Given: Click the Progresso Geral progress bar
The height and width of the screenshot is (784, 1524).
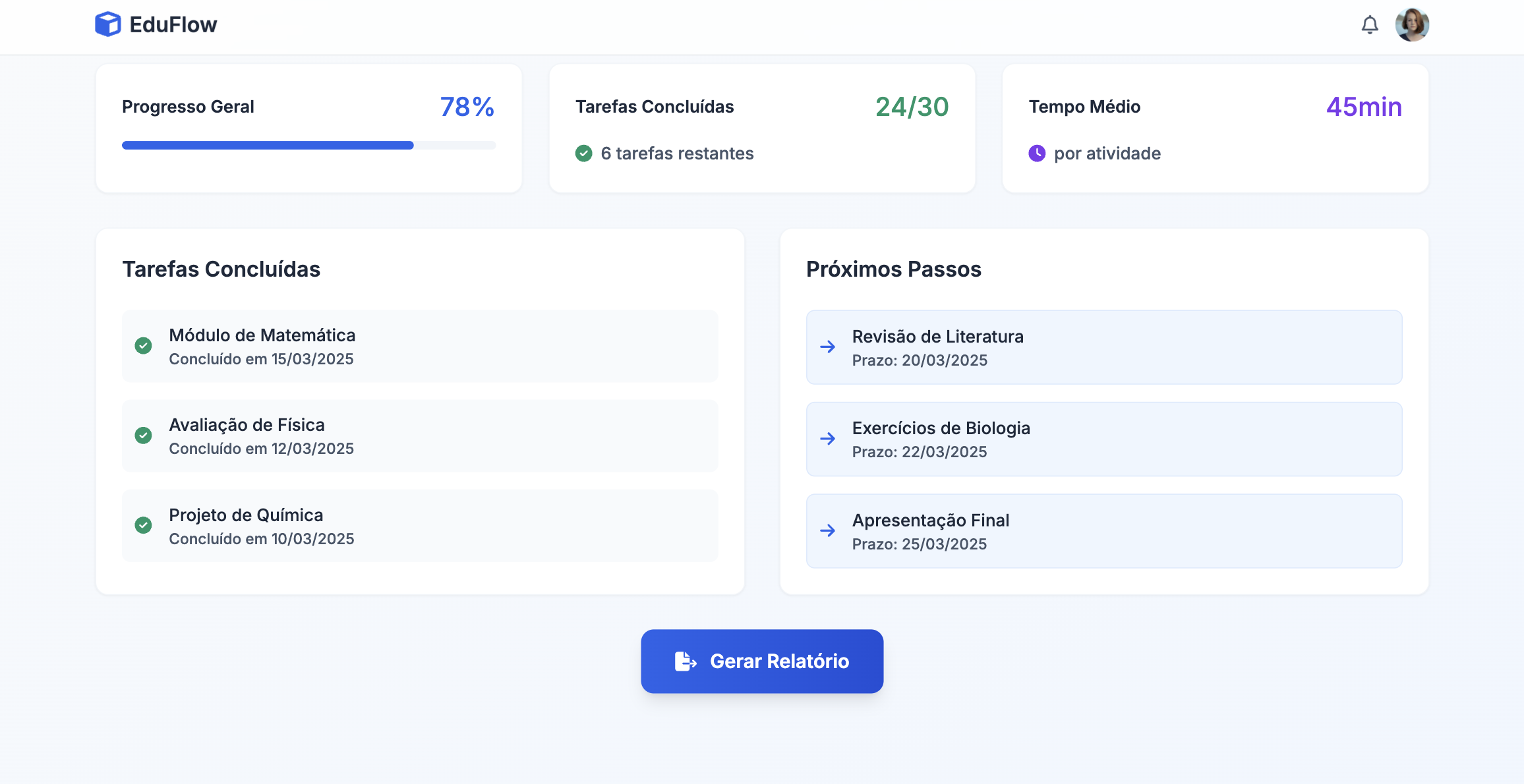Looking at the screenshot, I should click(308, 145).
